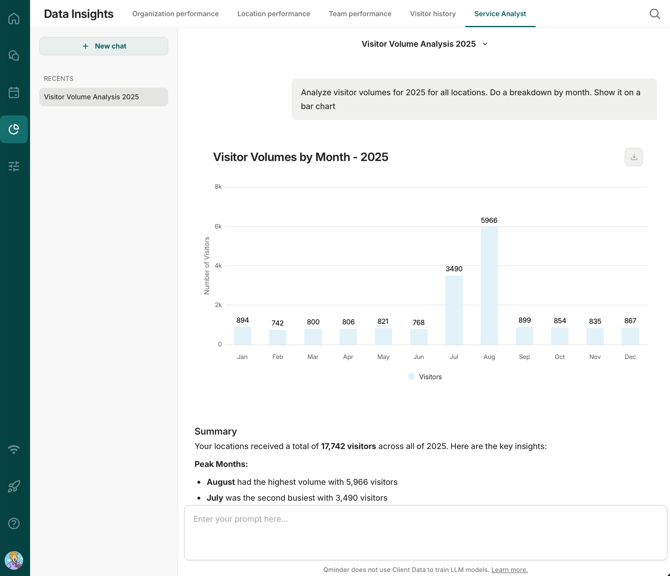Download the Visitor Volumes chart

pos(634,157)
